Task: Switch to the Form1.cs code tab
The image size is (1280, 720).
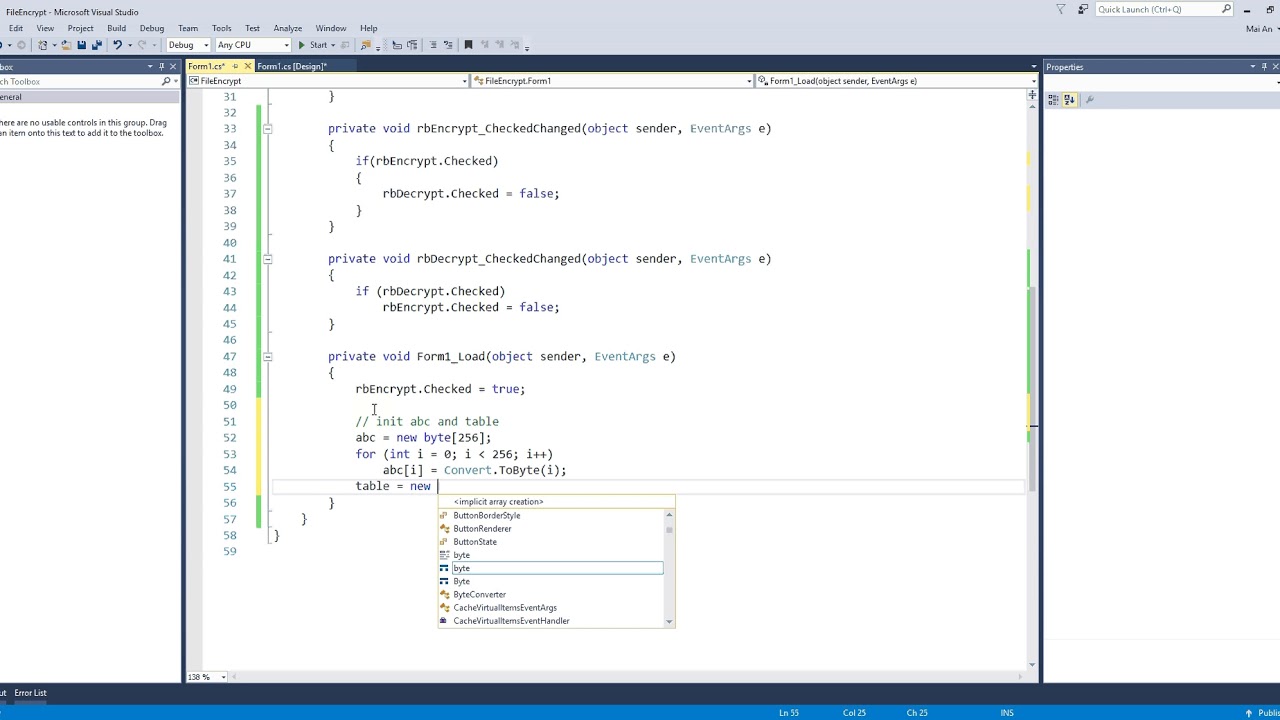Action: (x=207, y=67)
